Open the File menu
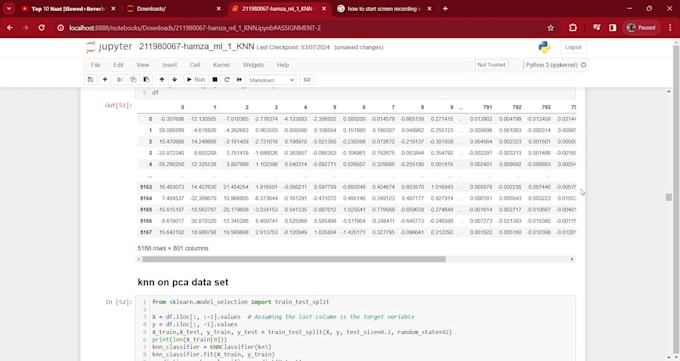Screen dimensions: 680x361 95,65
